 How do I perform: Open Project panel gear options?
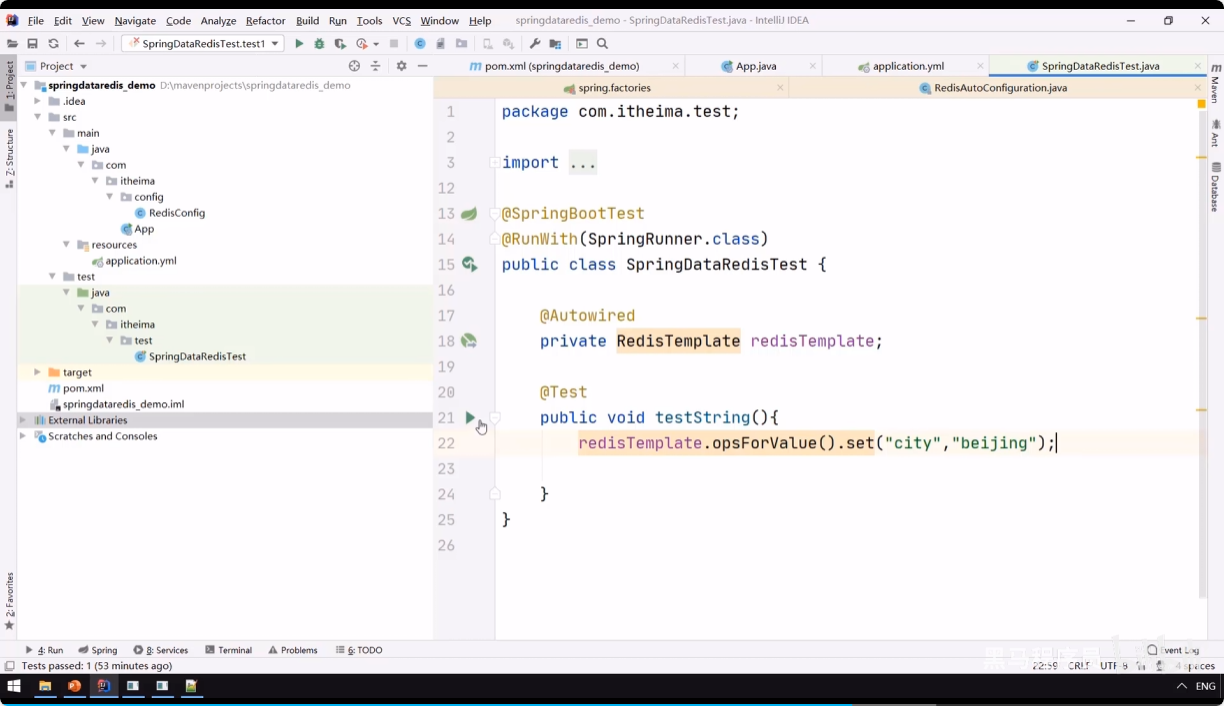[401, 66]
